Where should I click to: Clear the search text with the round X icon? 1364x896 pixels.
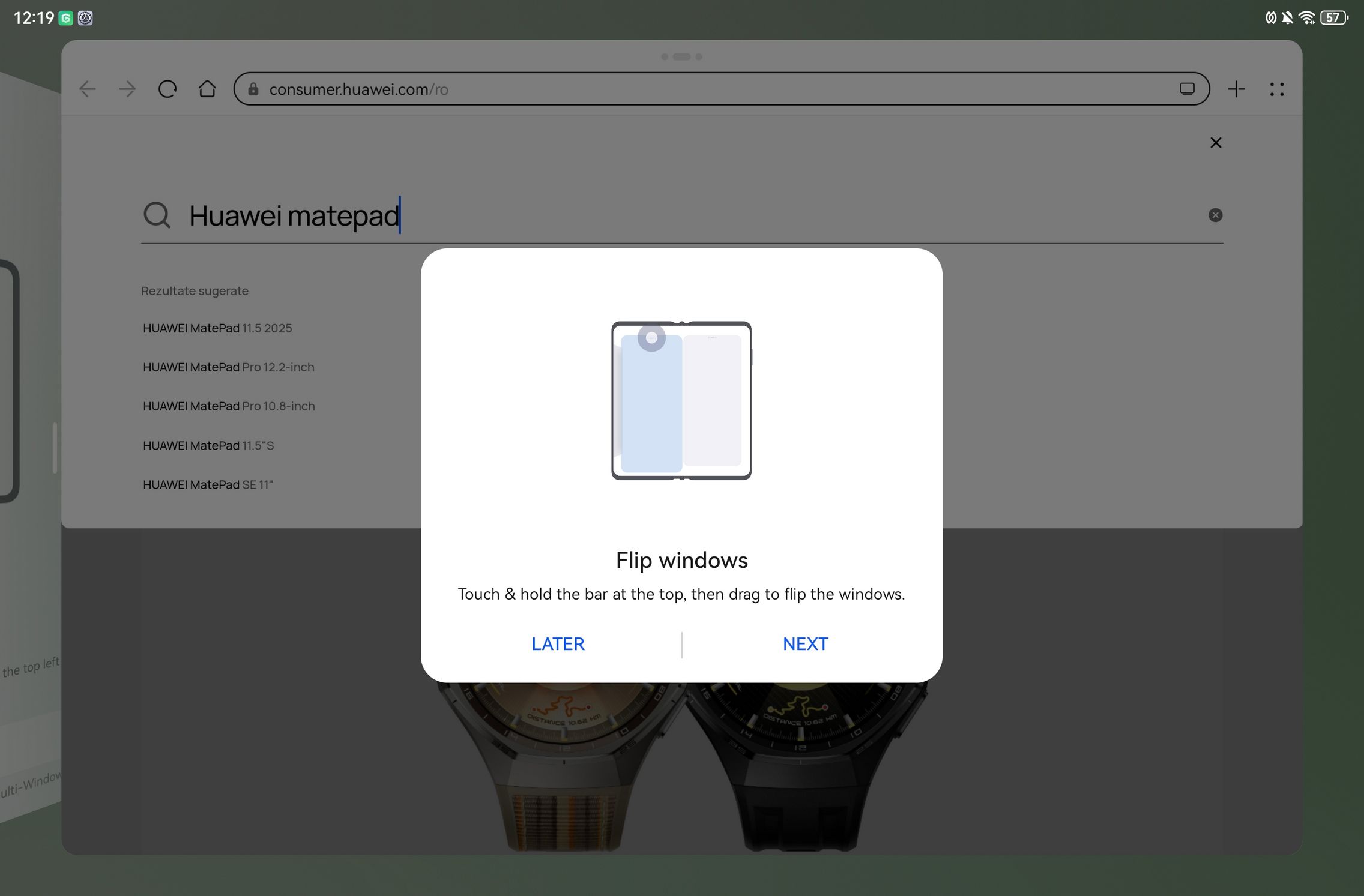pos(1215,215)
